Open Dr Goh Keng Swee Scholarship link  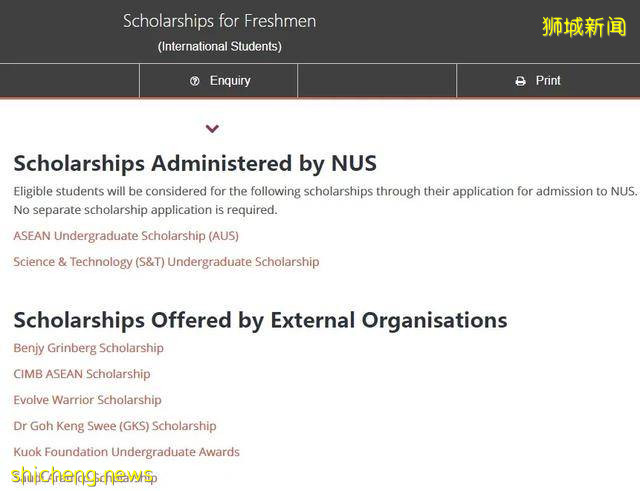[115, 426]
